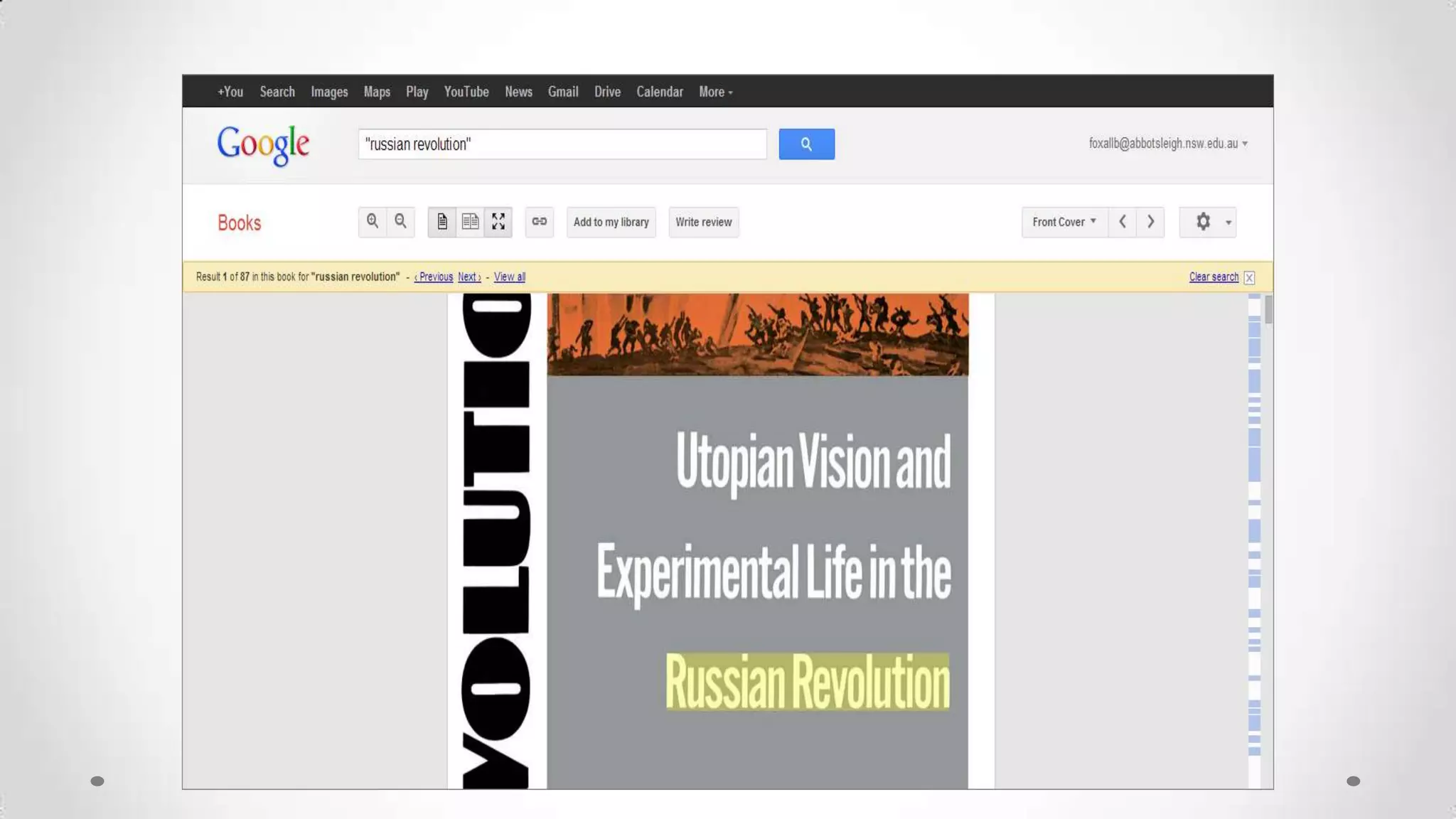Click the vertical scrollbar thumb

[x=1269, y=310]
